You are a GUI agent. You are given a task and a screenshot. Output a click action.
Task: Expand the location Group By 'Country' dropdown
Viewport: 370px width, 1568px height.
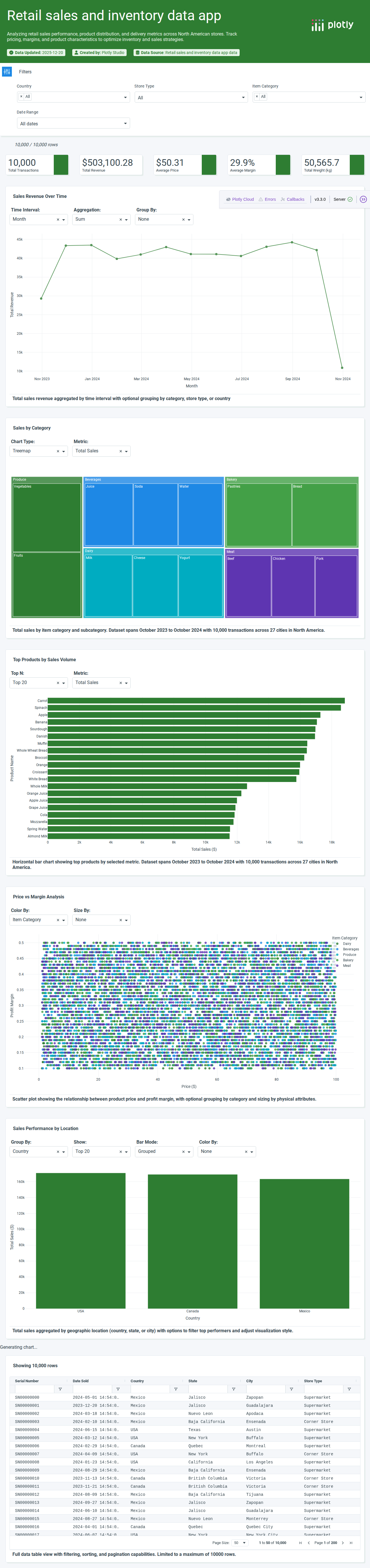pos(64,1152)
